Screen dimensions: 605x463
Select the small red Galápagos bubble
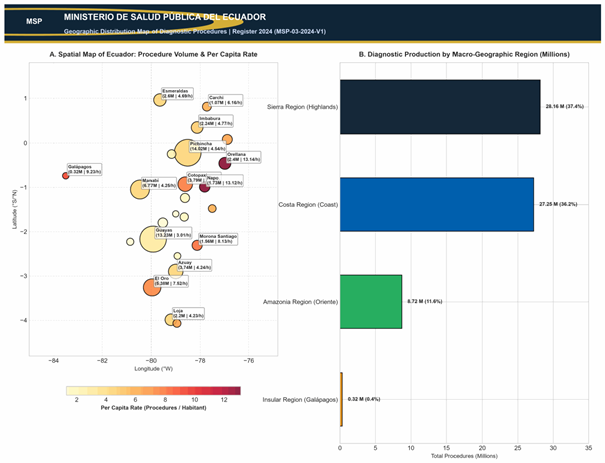(66, 176)
